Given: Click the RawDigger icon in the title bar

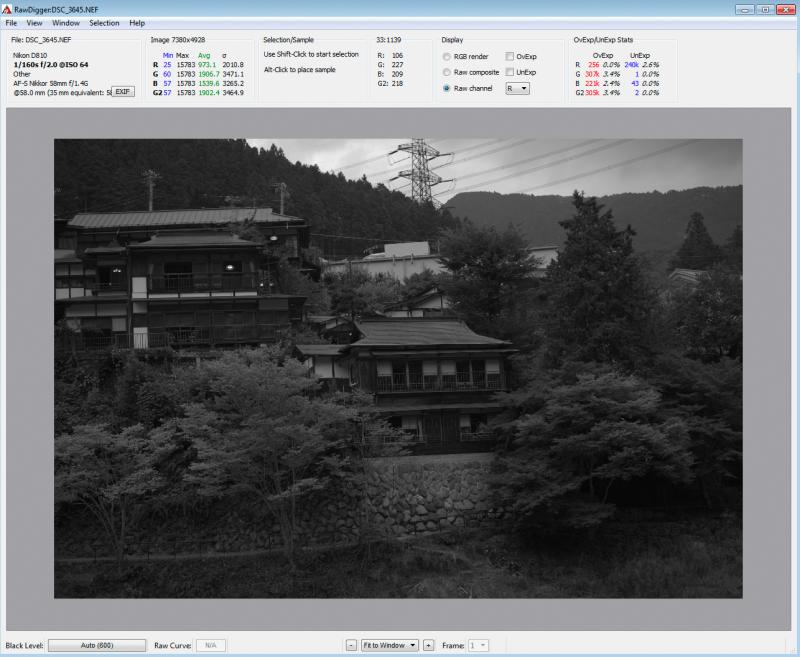Looking at the screenshot, I should (x=7, y=9).
